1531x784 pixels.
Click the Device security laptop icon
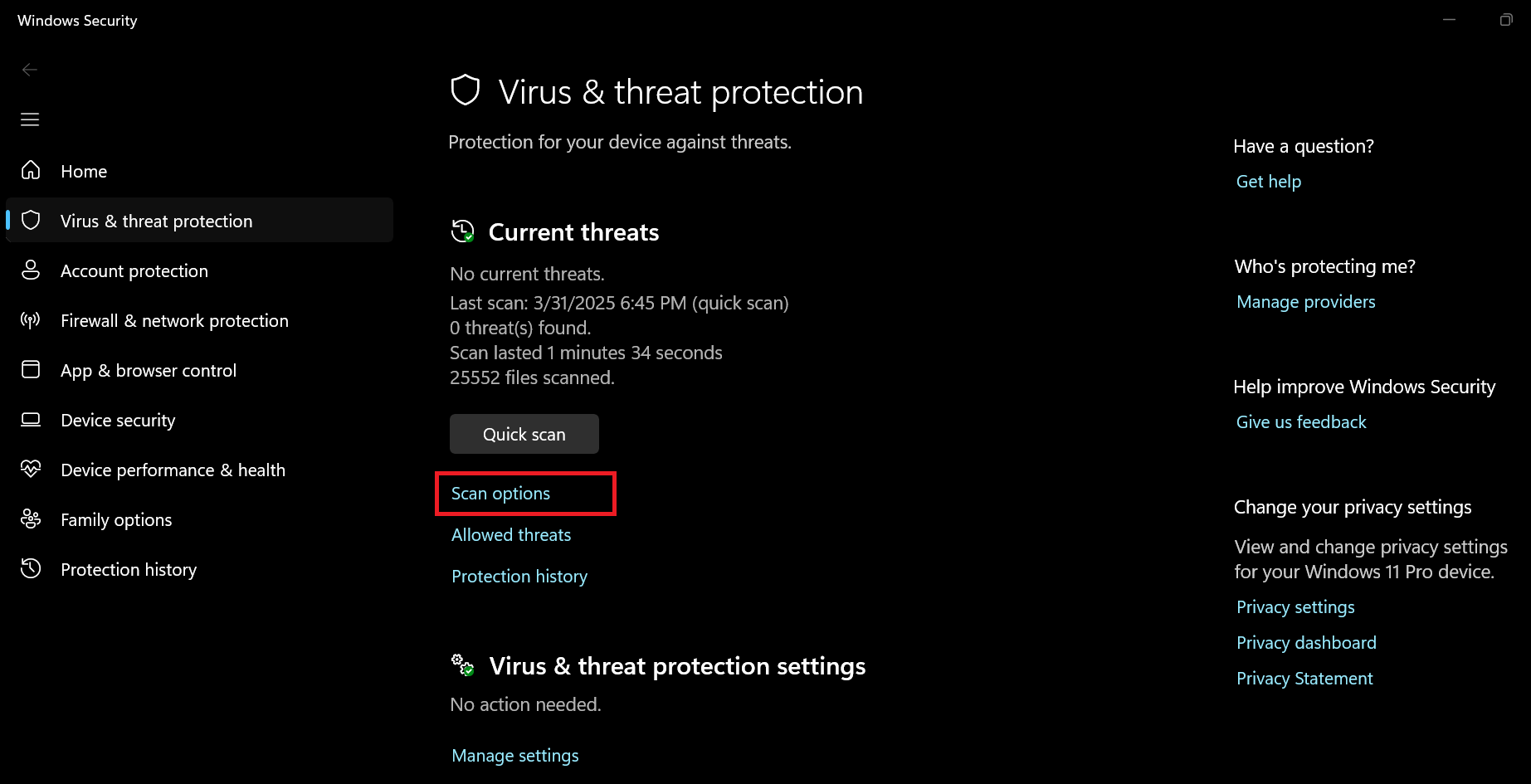pos(31,420)
